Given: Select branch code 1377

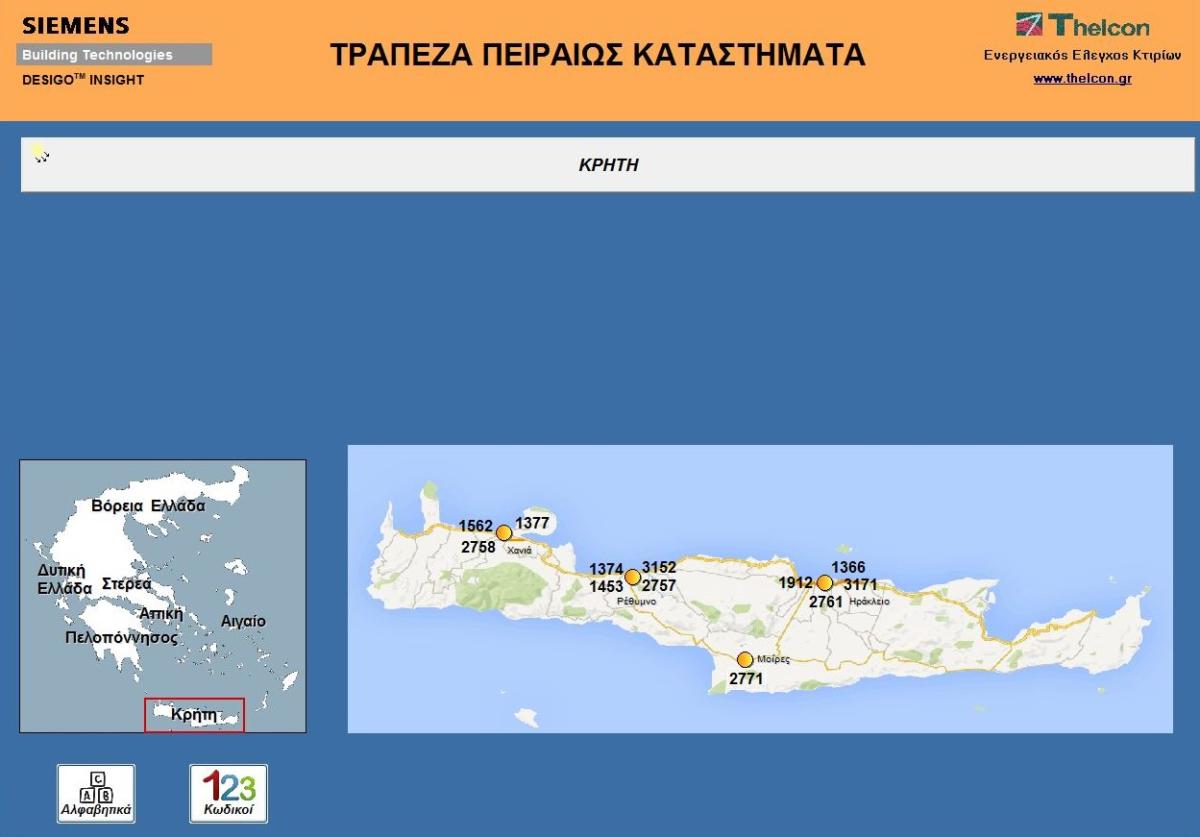Looking at the screenshot, I should [x=533, y=523].
